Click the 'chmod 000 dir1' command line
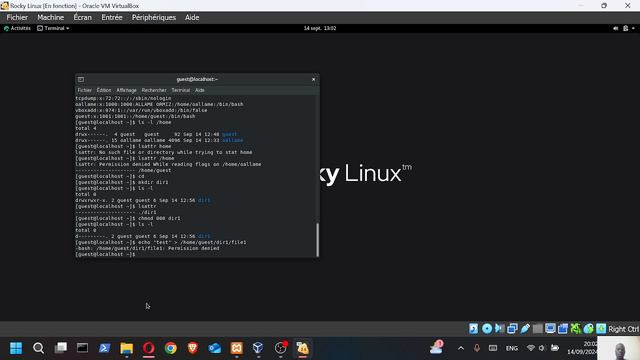The image size is (640, 360). (128, 218)
